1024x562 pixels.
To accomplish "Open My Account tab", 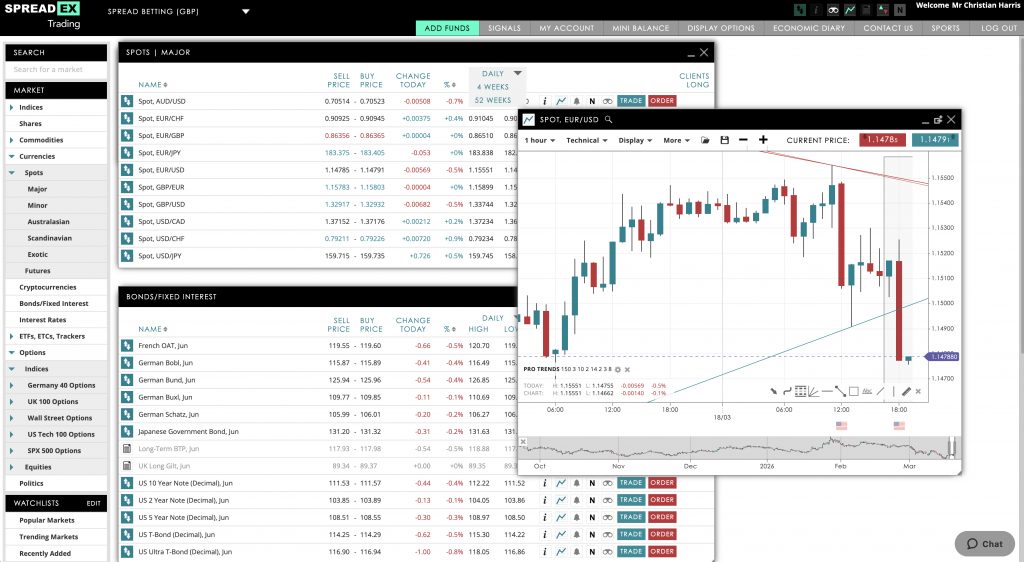I will (x=567, y=28).
